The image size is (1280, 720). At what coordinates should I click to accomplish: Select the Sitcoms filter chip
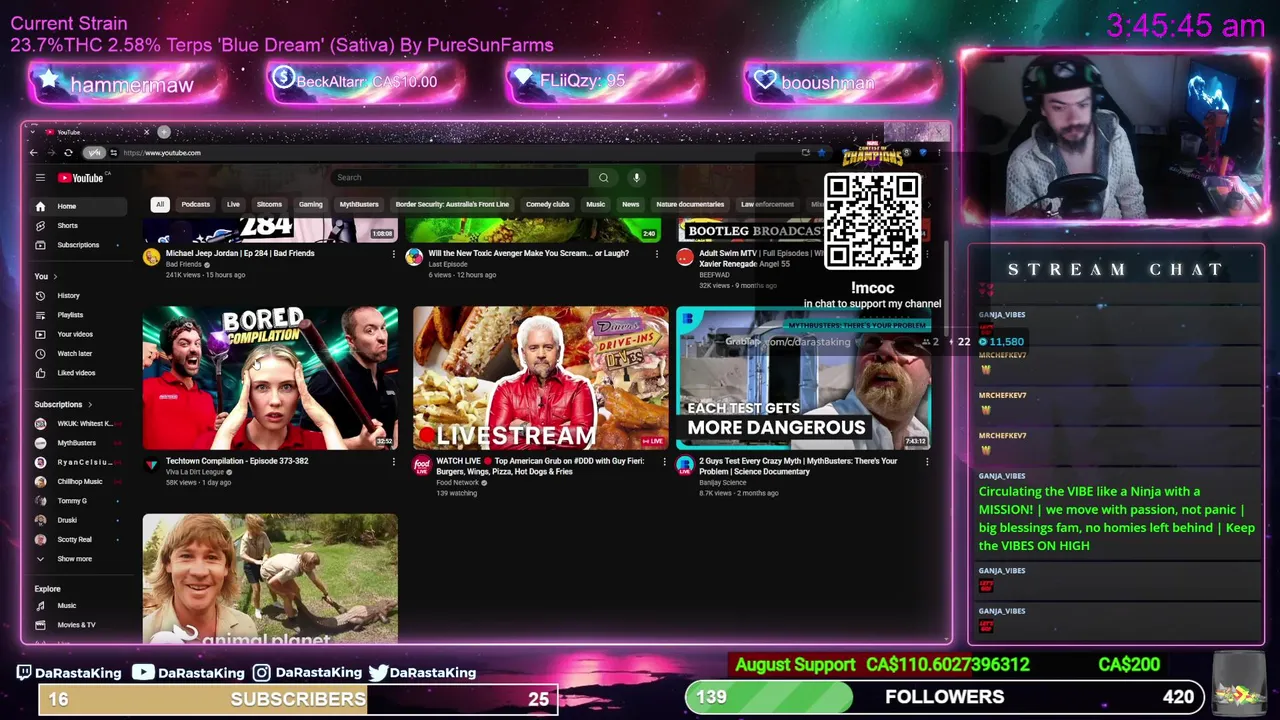(x=269, y=204)
